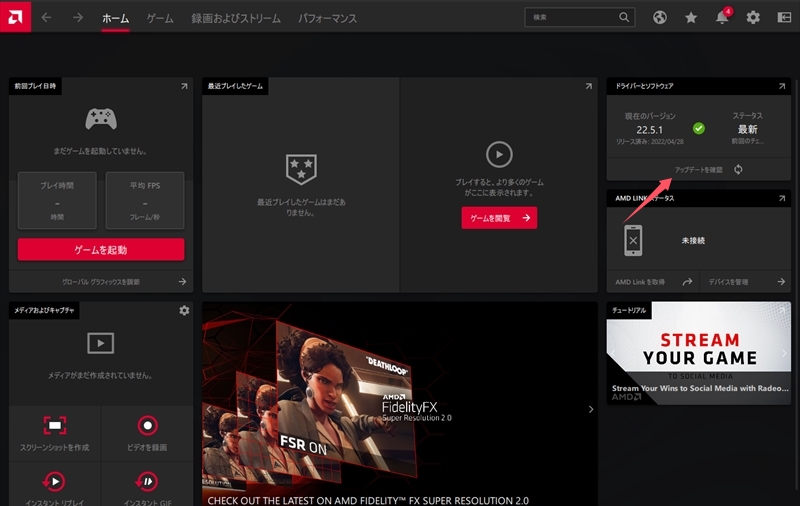The height and width of the screenshot is (506, 800).
Task: Click the AMD logo icon
Action: (15, 17)
